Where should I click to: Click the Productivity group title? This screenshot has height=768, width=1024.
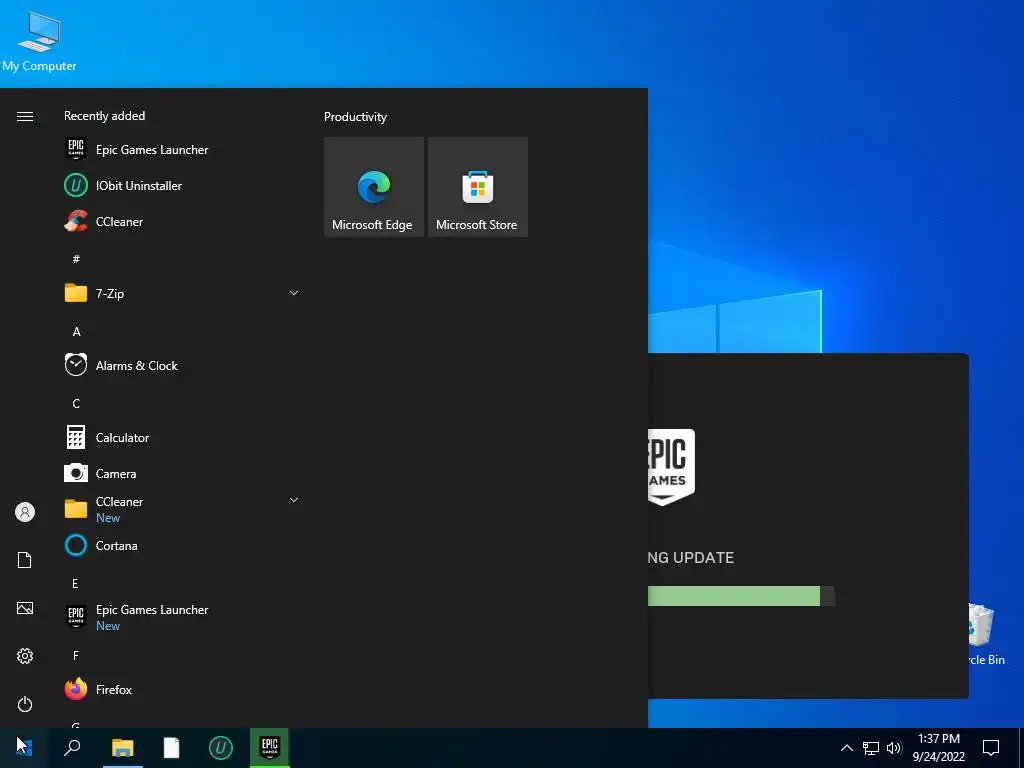tap(355, 117)
